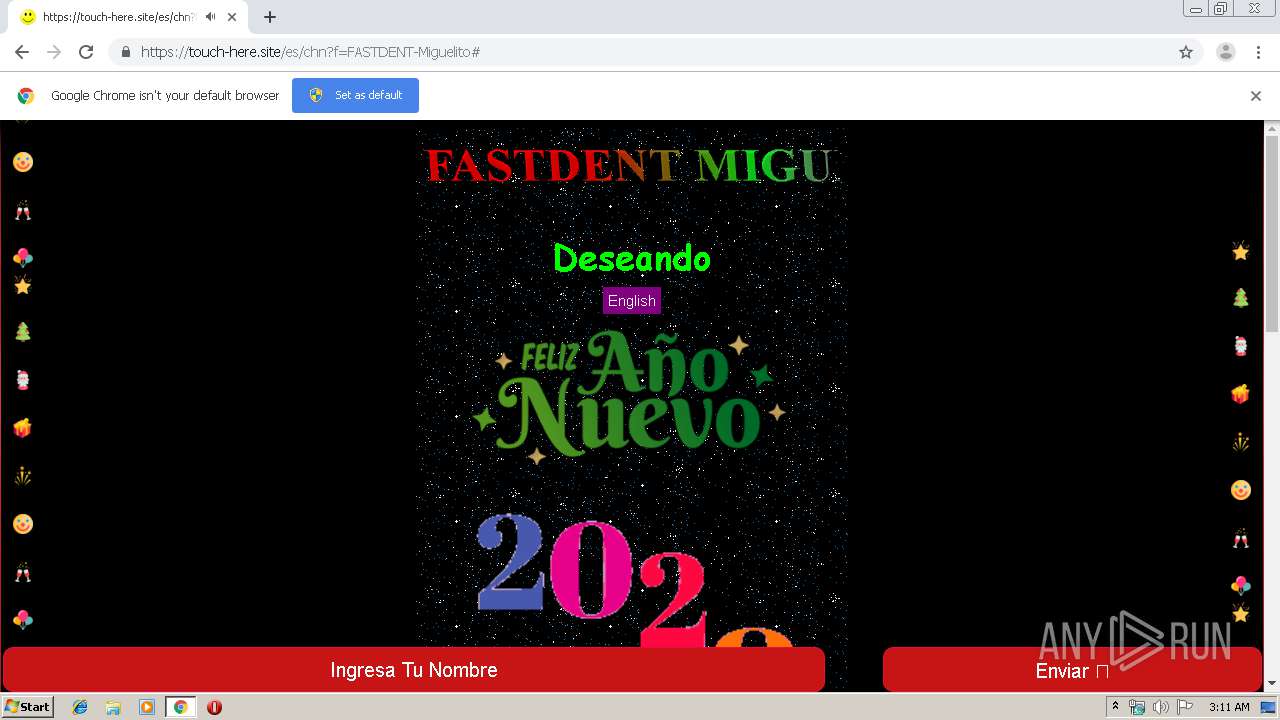1280x720 pixels.
Task: Open a new tab
Action: coord(270,17)
